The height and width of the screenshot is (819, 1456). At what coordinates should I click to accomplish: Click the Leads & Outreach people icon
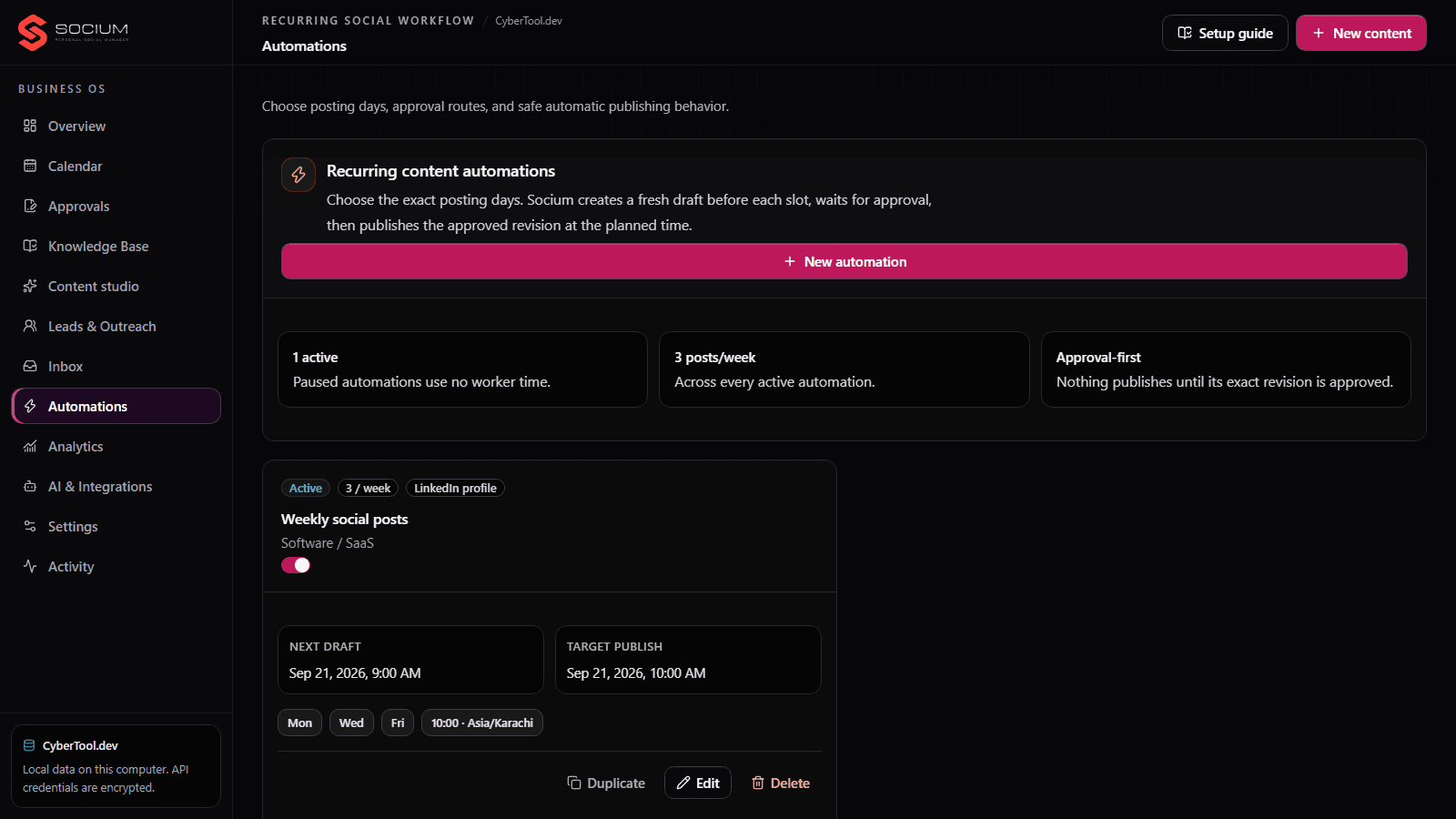[x=30, y=326]
